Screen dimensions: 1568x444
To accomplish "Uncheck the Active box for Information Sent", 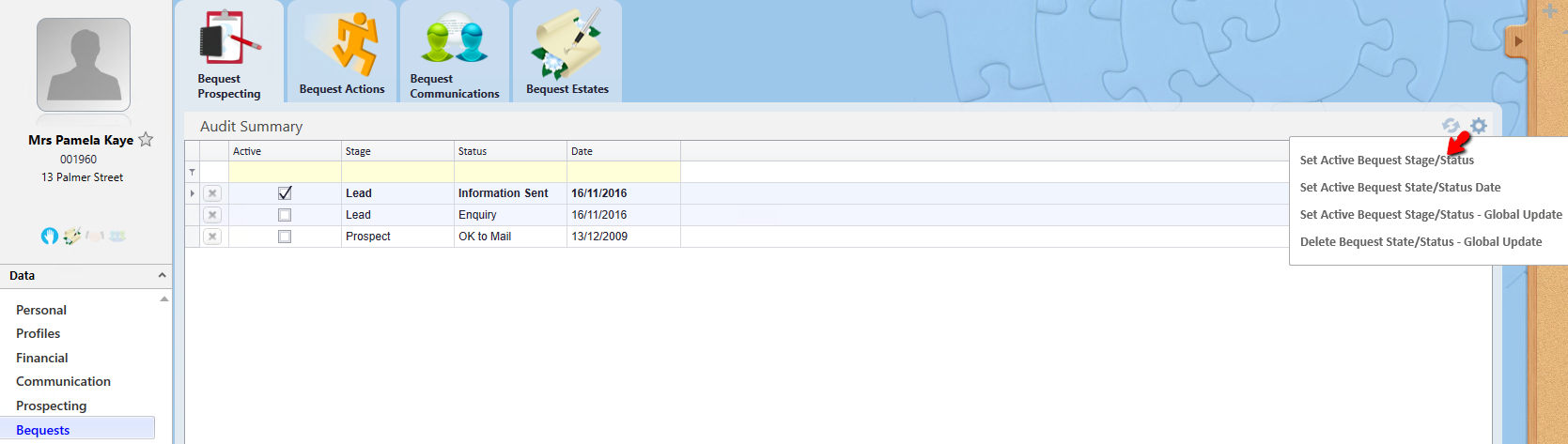I will click(x=285, y=193).
